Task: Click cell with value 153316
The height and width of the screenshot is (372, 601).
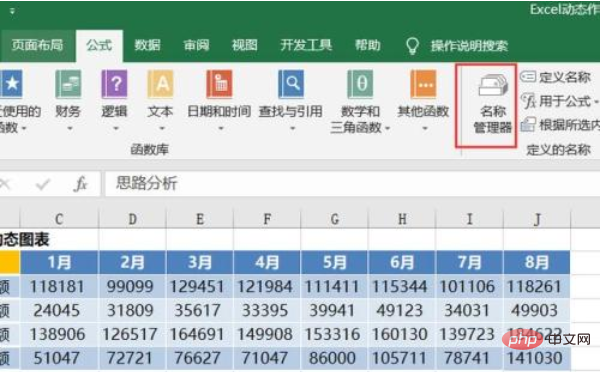Action: click(x=335, y=334)
